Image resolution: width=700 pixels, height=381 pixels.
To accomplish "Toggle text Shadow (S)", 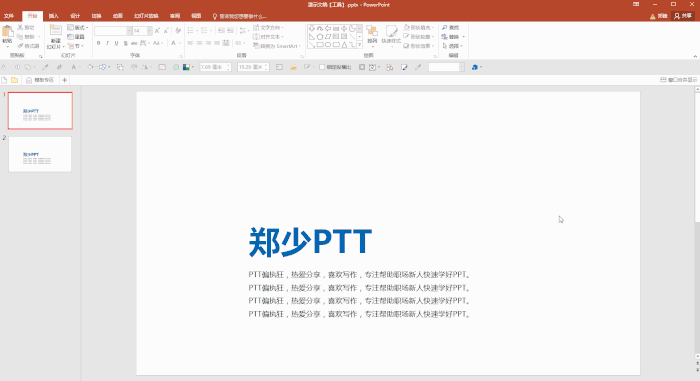I will [x=125, y=43].
